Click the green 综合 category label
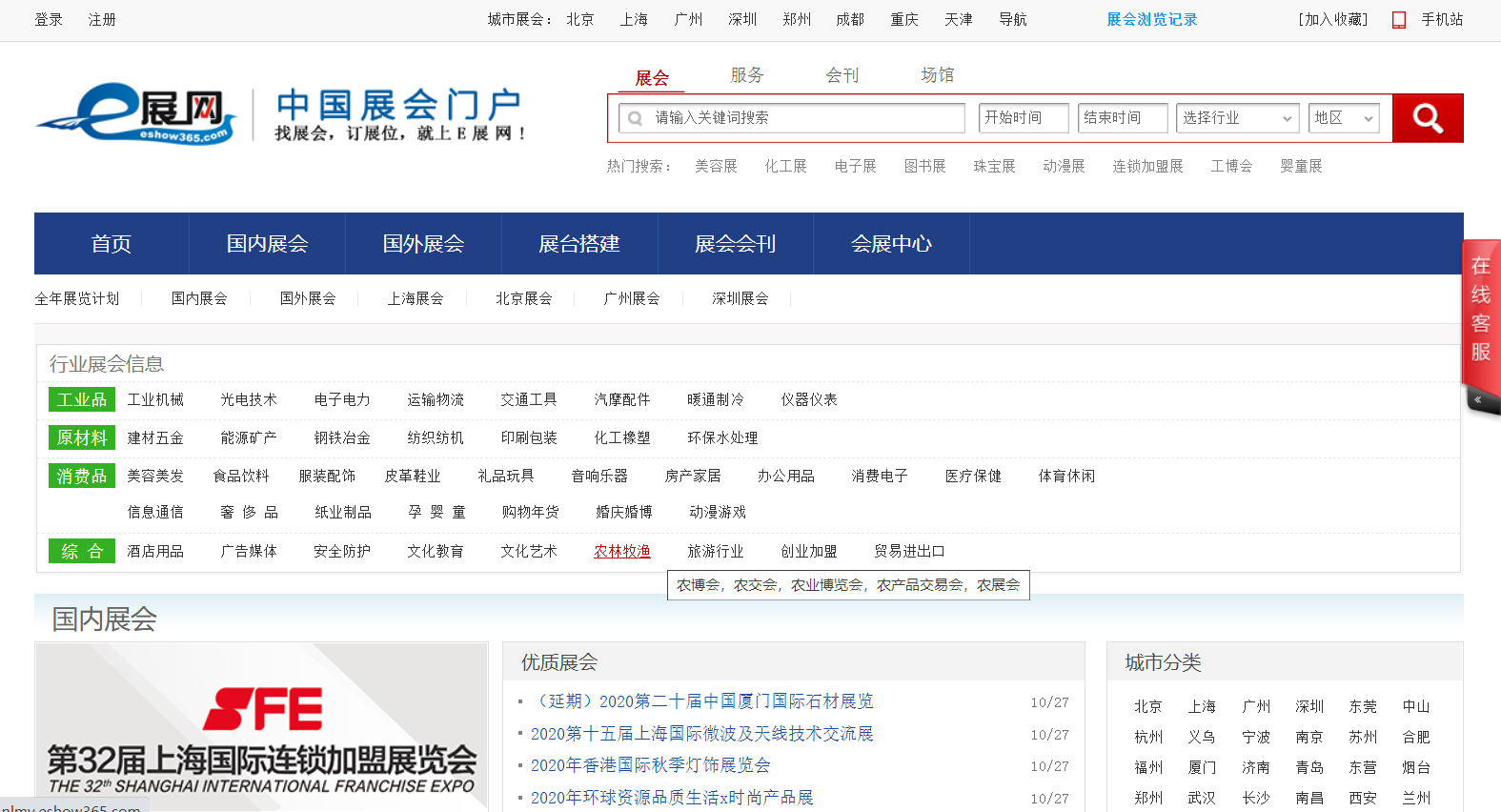 coord(82,552)
